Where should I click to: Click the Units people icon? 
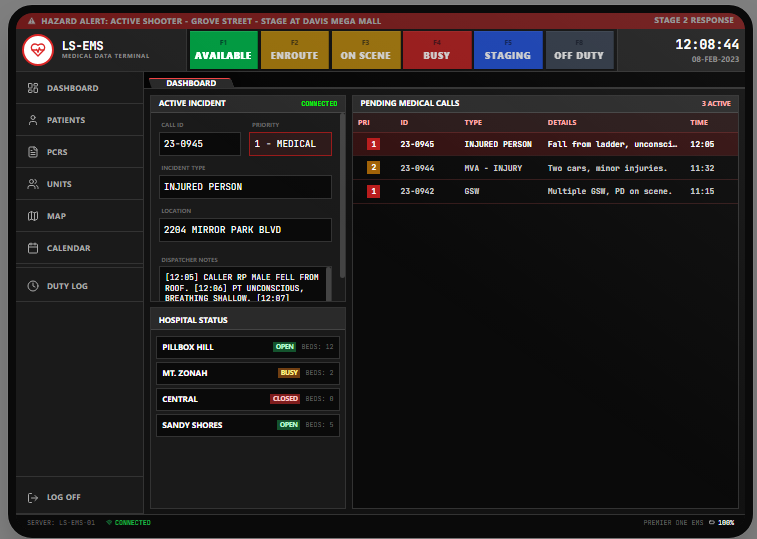(x=33, y=184)
